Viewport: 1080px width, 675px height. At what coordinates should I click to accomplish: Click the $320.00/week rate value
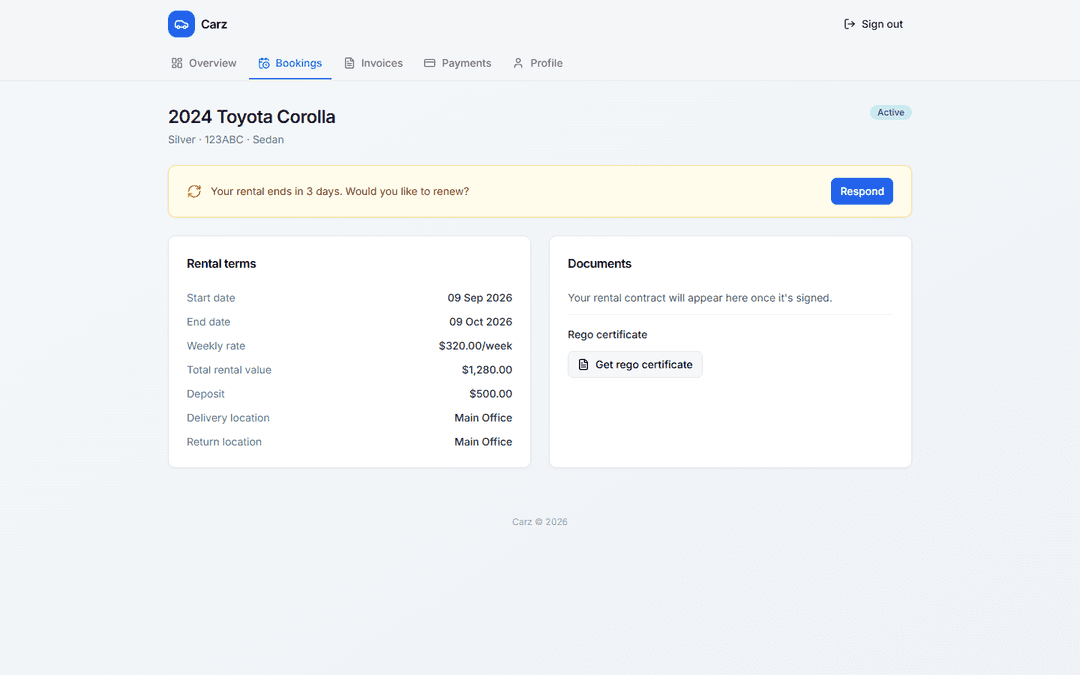click(x=475, y=346)
